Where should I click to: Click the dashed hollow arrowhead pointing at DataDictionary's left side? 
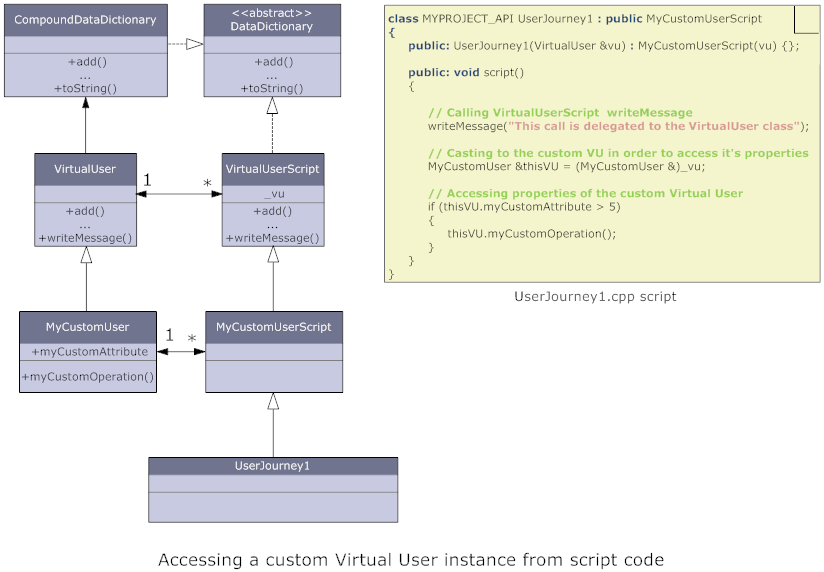point(195,44)
